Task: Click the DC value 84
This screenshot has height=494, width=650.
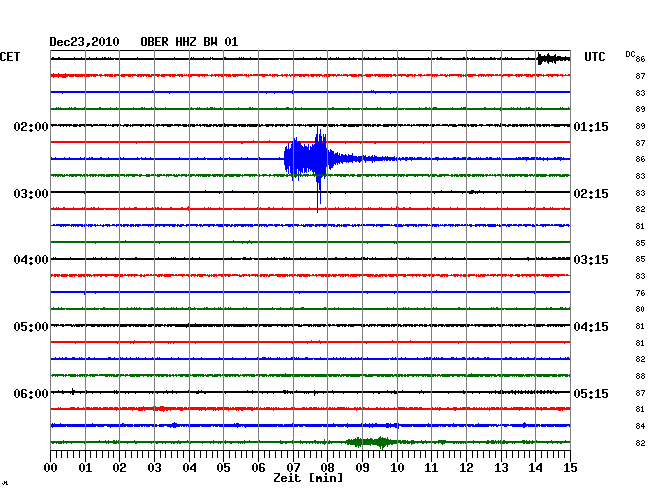Action: (640, 426)
